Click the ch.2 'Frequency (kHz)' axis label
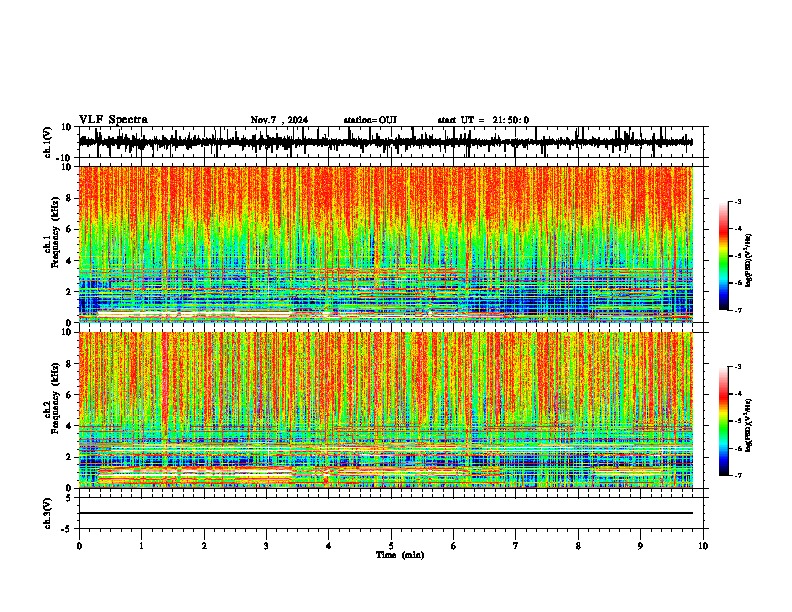The width and height of the screenshot is (792, 612). [55, 398]
